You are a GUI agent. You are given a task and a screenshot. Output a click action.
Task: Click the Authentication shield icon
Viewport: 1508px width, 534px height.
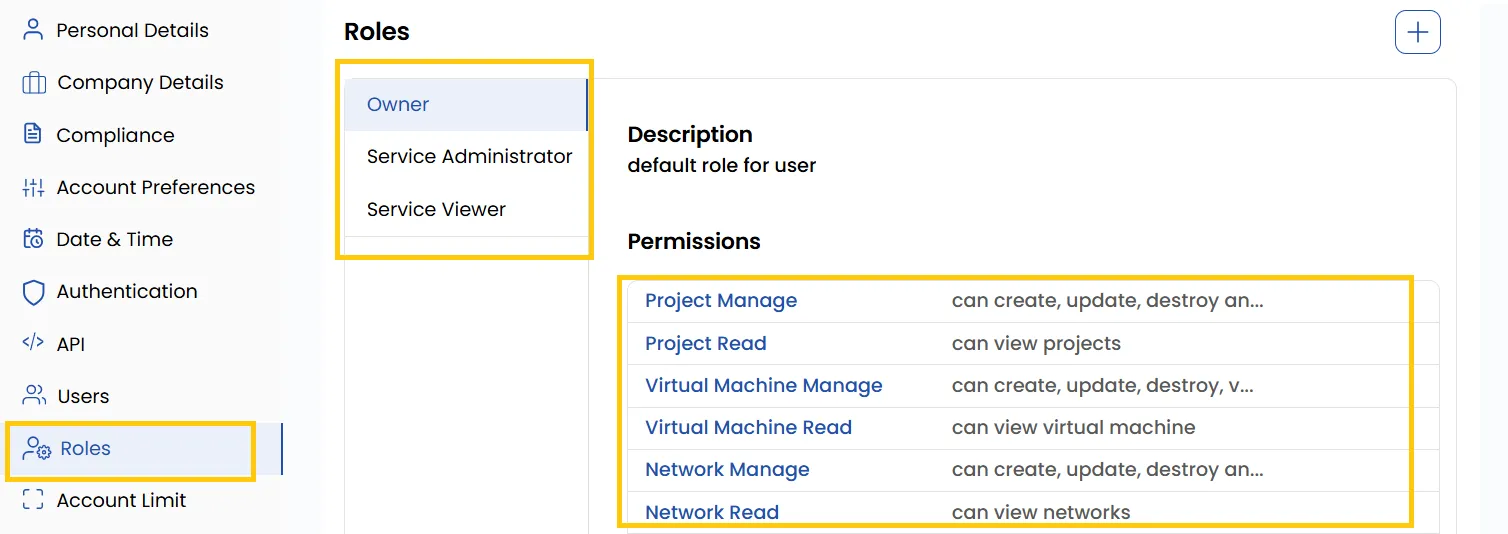point(34,292)
